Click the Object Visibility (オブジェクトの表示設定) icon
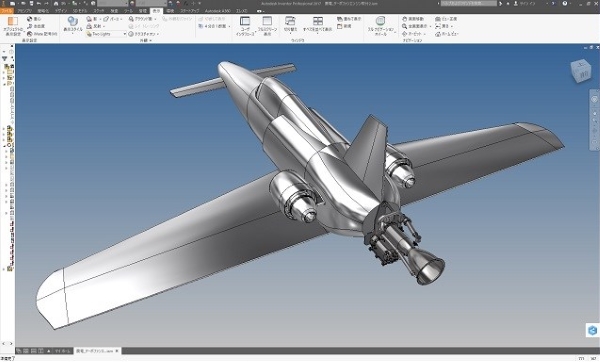 click(x=13, y=26)
